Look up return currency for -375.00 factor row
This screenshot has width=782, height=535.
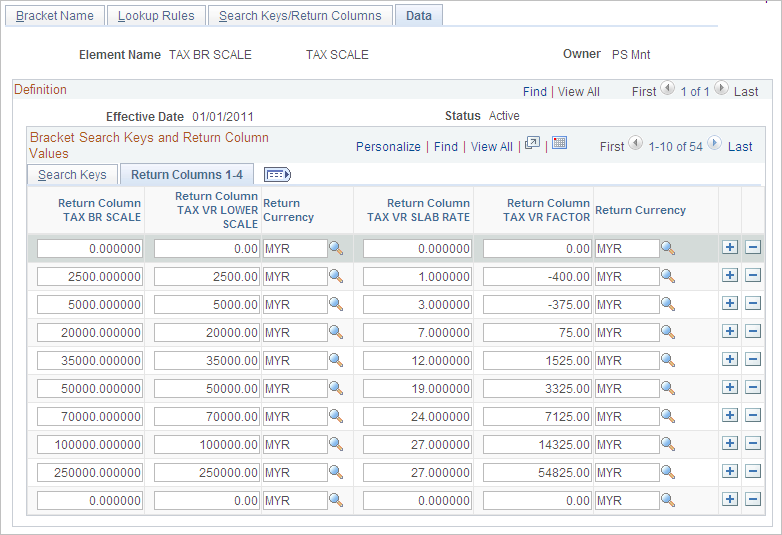click(668, 304)
